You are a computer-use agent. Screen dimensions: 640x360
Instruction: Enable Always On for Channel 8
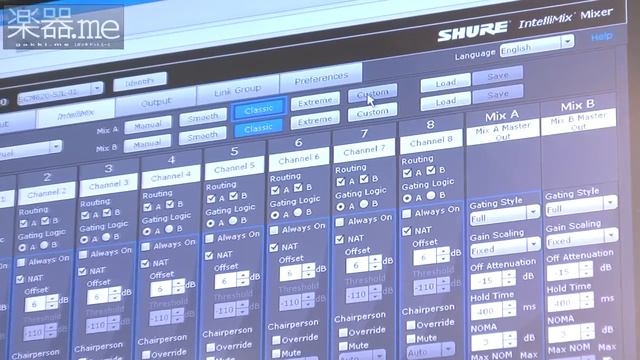(407, 214)
